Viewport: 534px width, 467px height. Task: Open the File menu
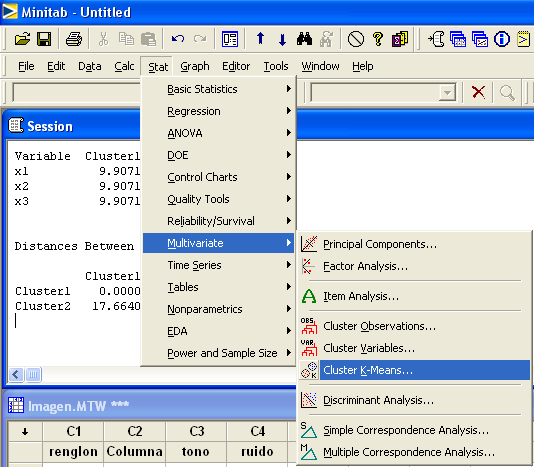26,66
